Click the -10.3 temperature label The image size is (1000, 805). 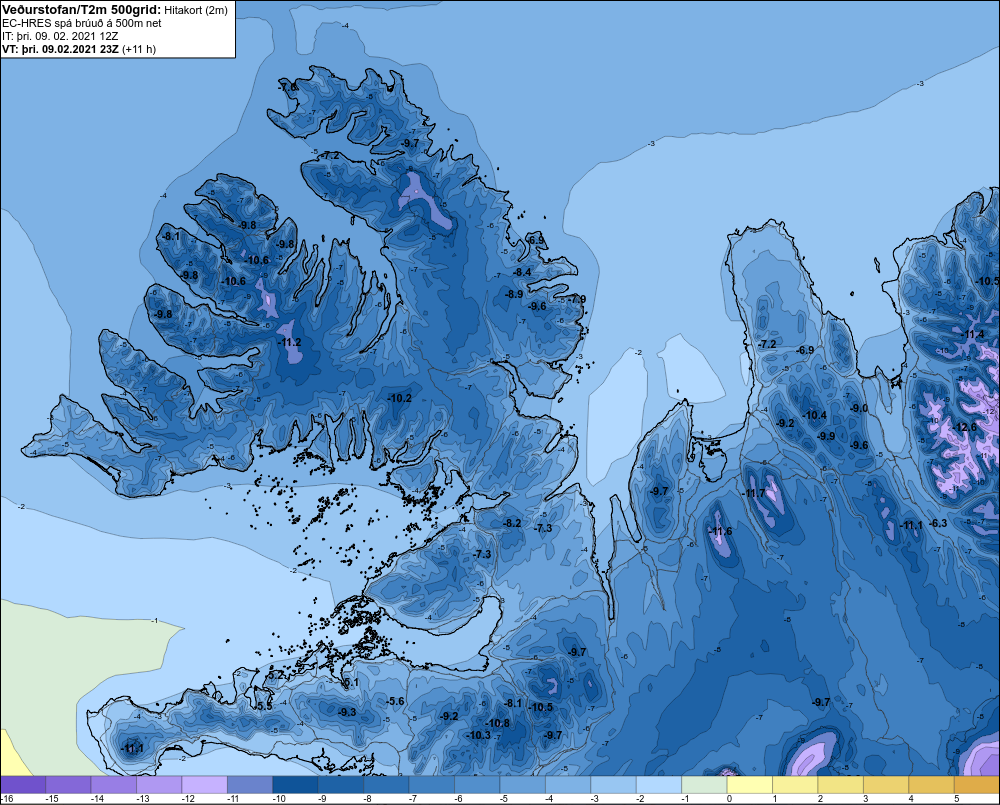click(x=478, y=735)
